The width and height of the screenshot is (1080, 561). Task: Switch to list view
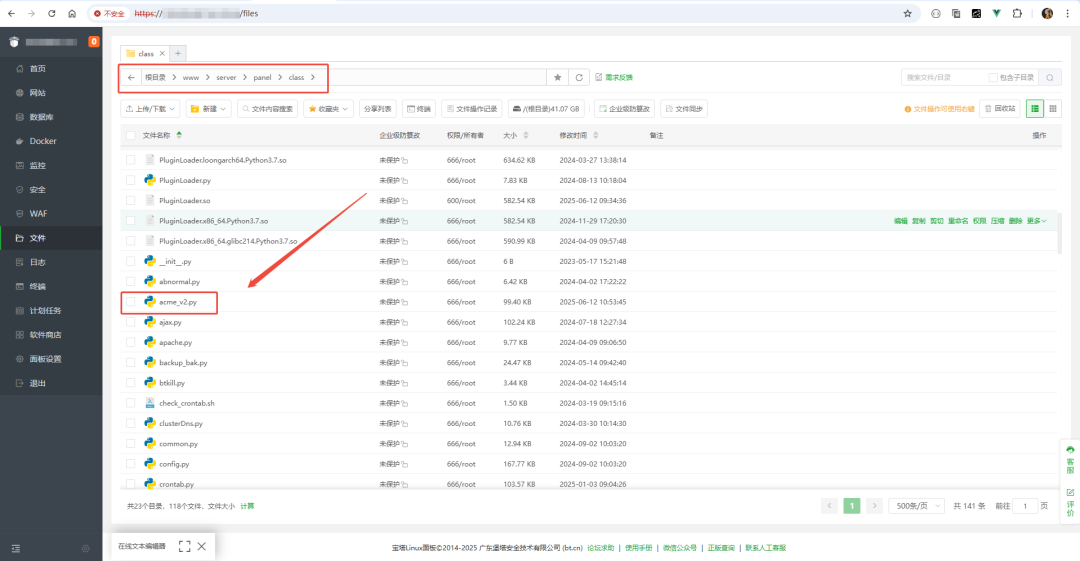click(1035, 109)
